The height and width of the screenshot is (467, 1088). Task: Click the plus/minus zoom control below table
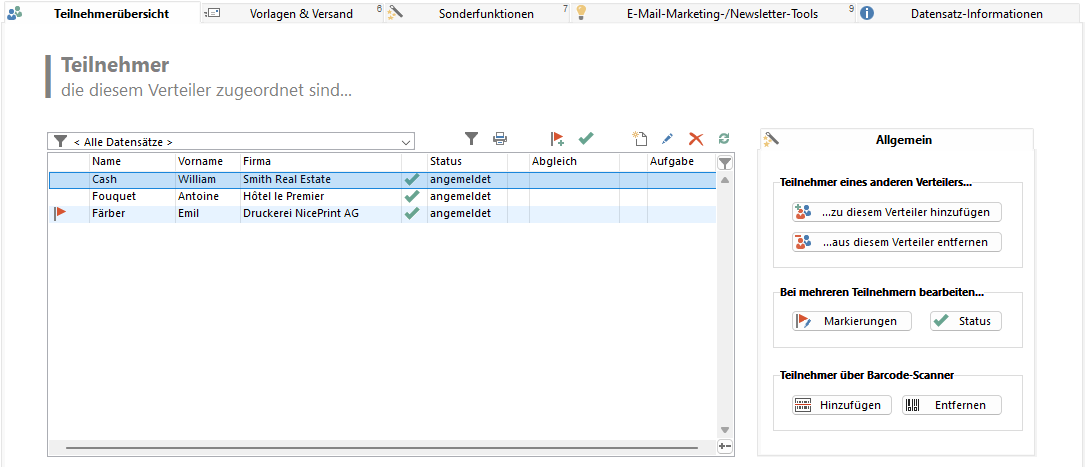(725, 446)
